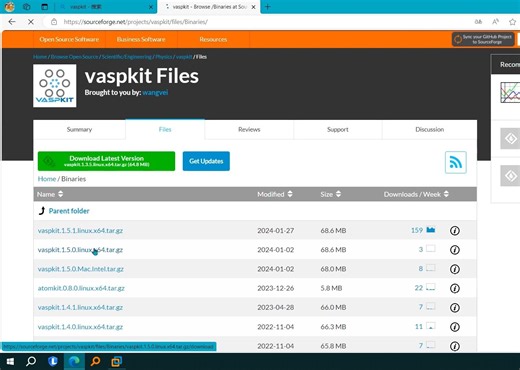
Task: Go to Parent folder
Action: coord(69,211)
